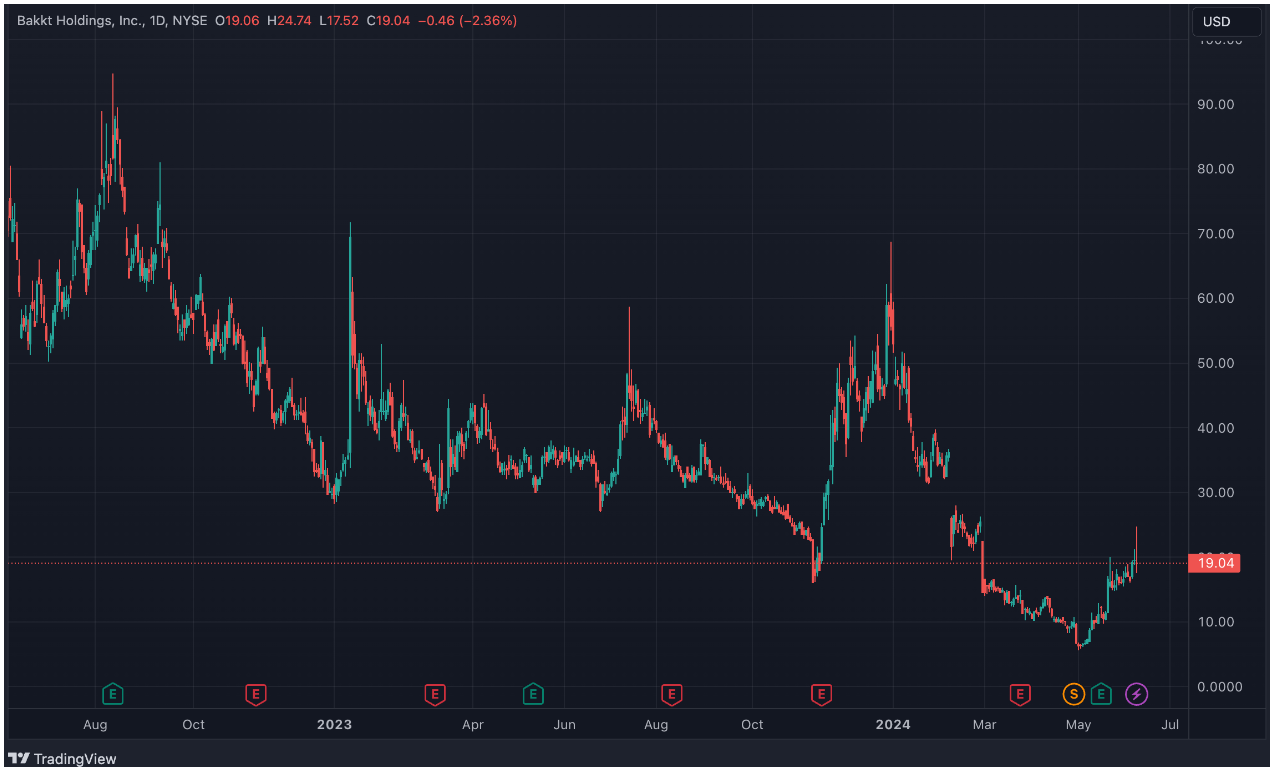Select the red earnings marker between Oct and 2024
This screenshot has width=1274, height=771.
click(821, 693)
